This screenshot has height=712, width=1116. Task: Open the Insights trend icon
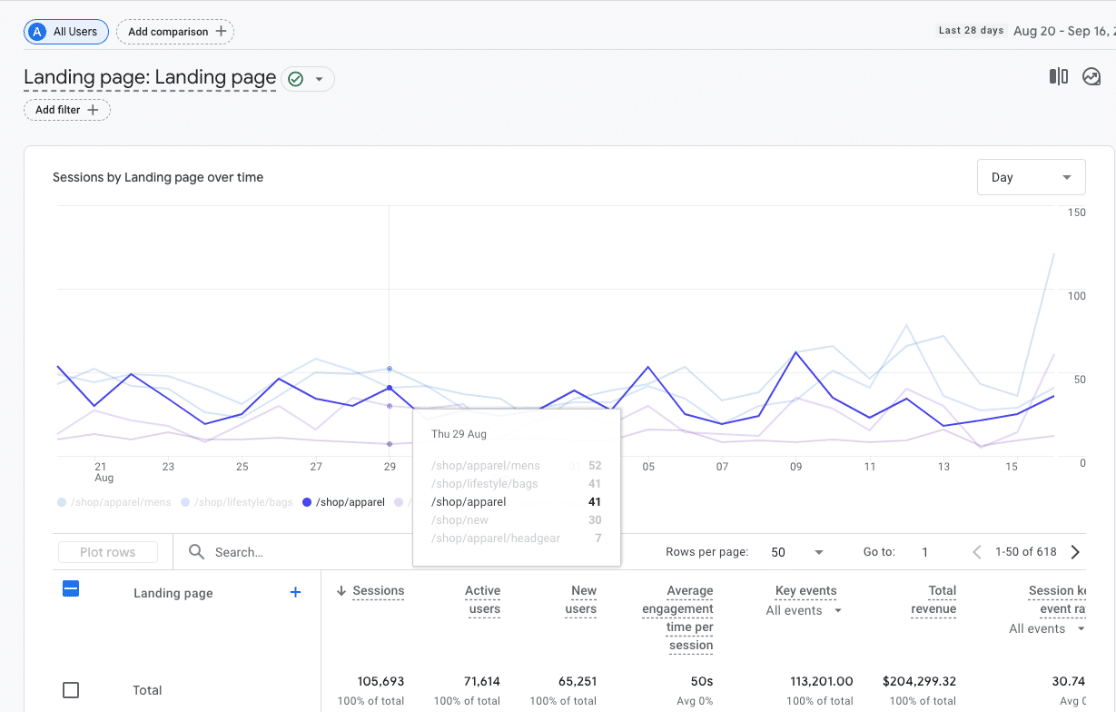(1091, 77)
